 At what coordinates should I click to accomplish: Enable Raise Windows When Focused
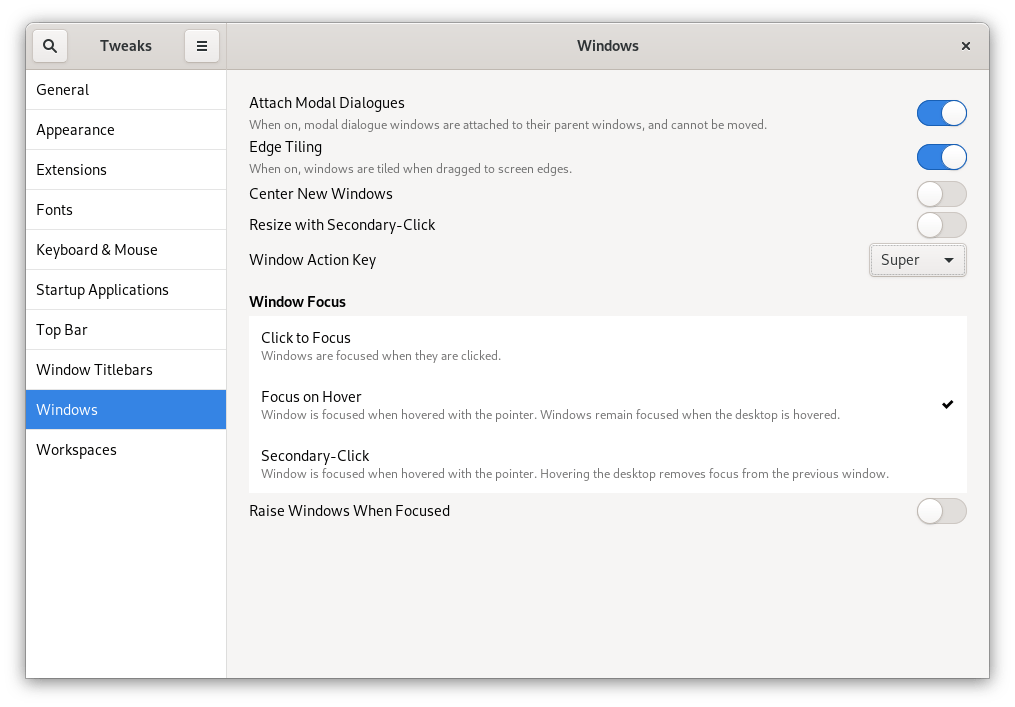941,511
